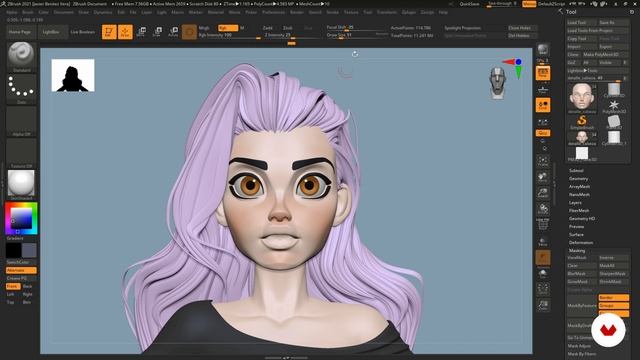Image resolution: width=640 pixels, height=360 pixels.
Task: Click the black secondary color swatch
Action: pyautogui.click(x=13, y=250)
